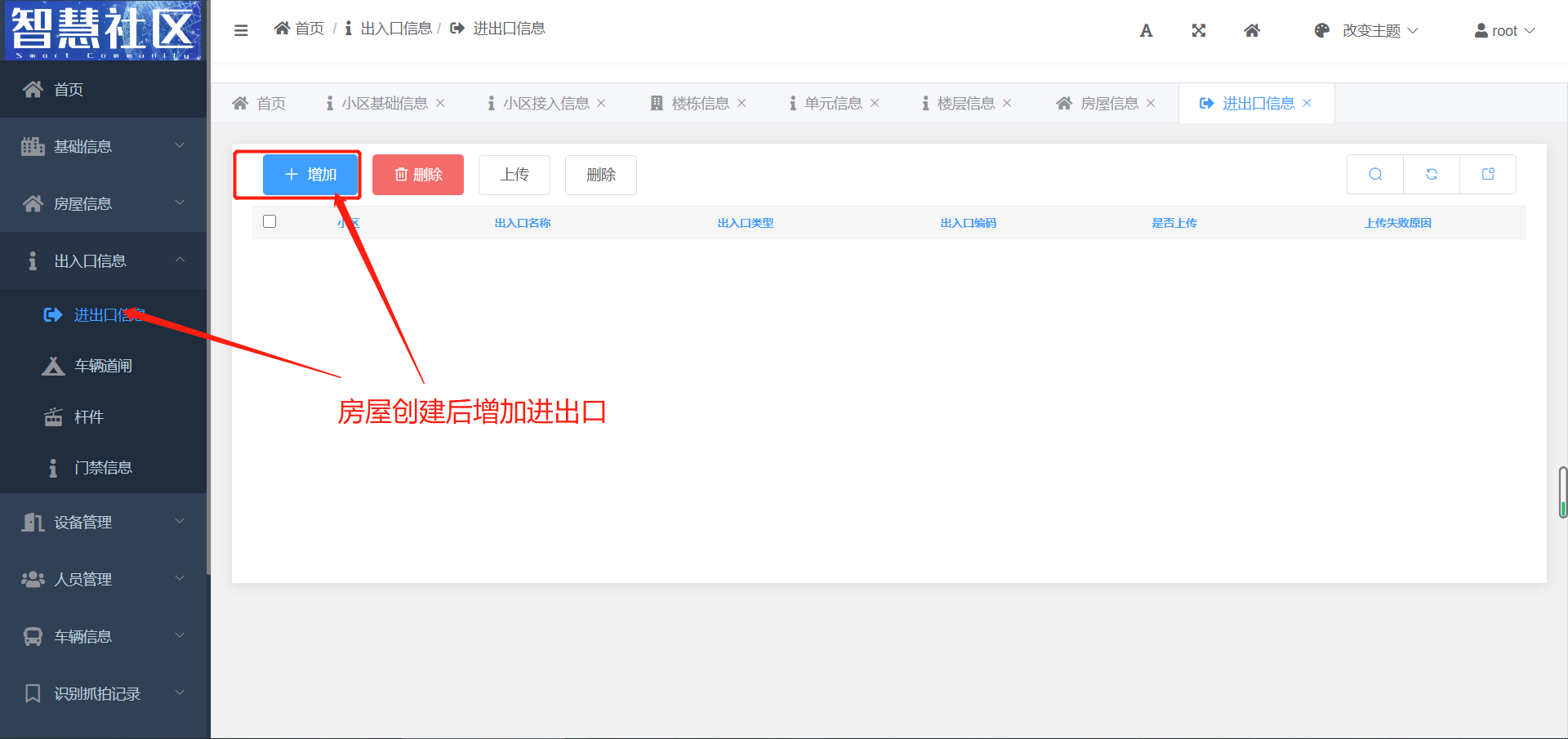The width and height of the screenshot is (1568, 739).
Task: Toggle fullscreen with the expand icon
Action: click(x=1198, y=31)
